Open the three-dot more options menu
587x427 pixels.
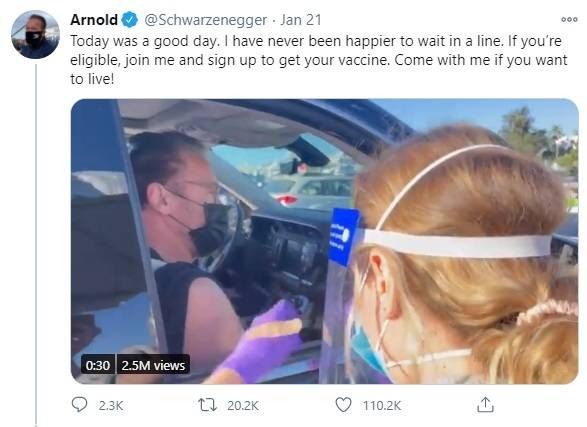click(x=569, y=19)
